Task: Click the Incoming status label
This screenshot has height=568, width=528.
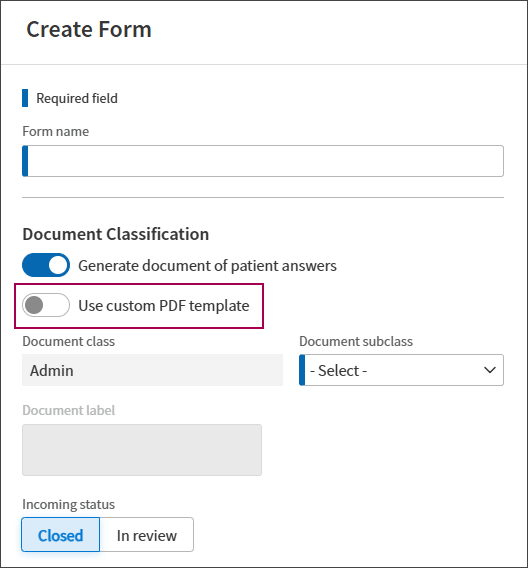Action: tap(68, 504)
